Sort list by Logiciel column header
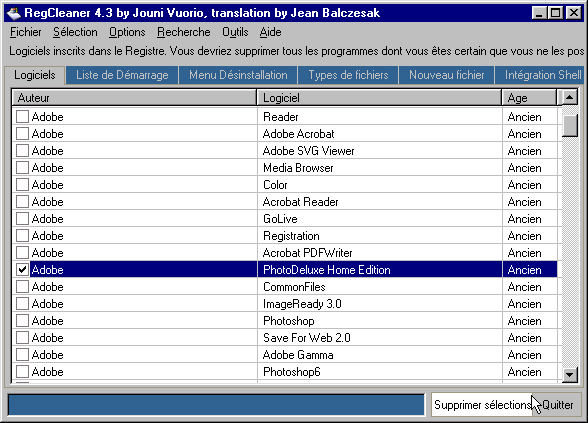The height and width of the screenshot is (423, 588). coord(380,98)
